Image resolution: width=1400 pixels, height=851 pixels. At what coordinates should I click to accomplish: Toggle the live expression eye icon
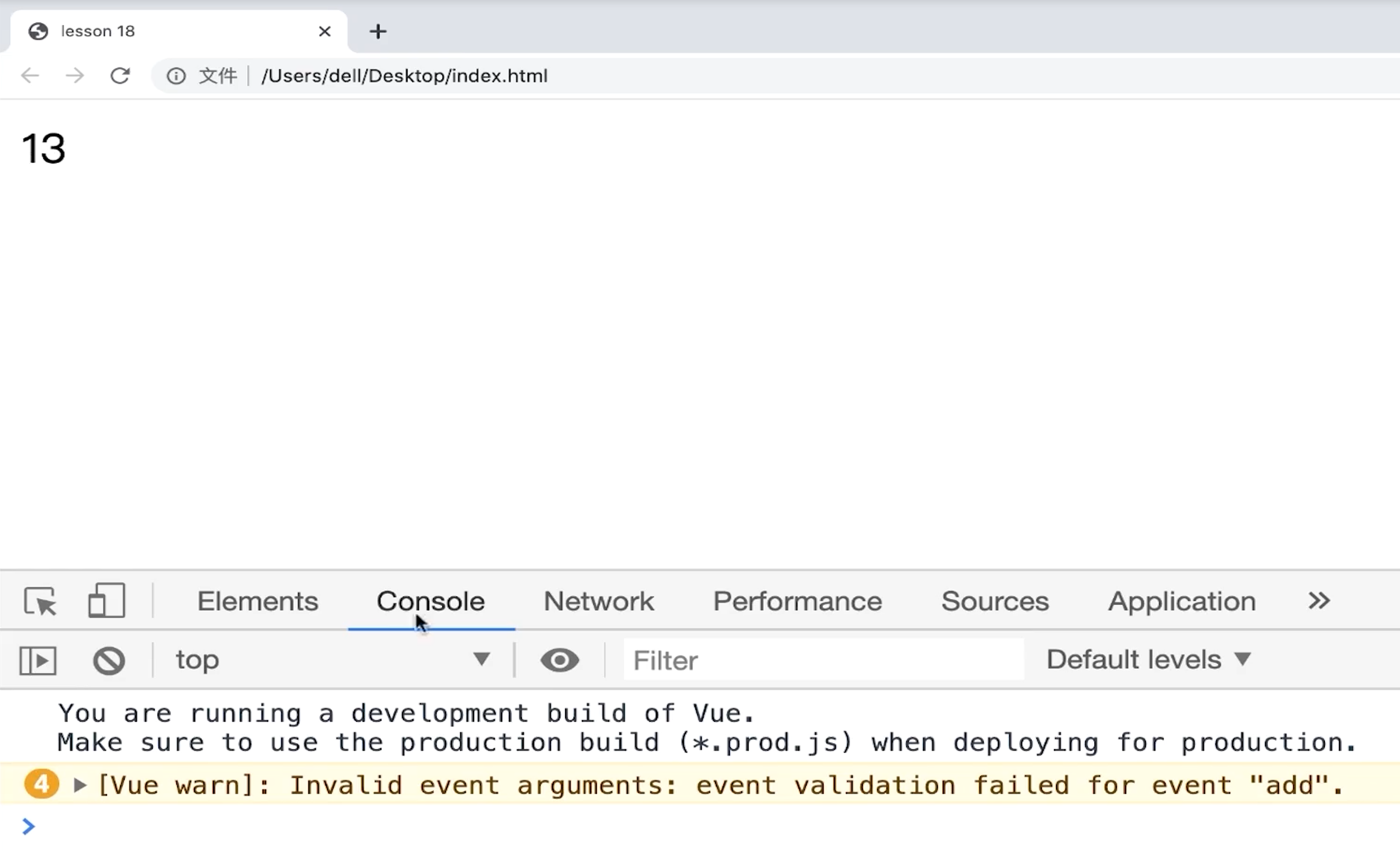point(560,660)
